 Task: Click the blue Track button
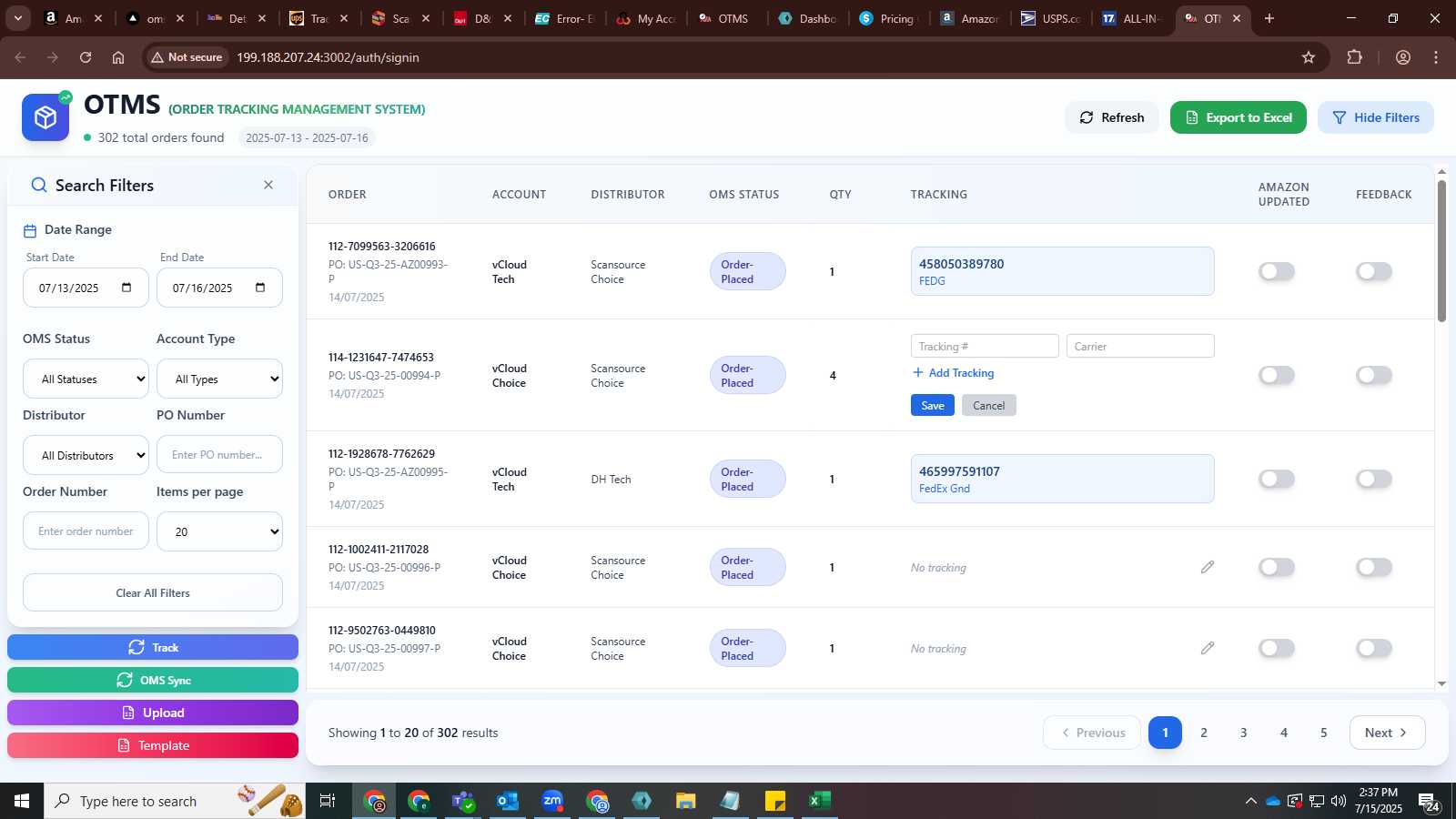[x=153, y=647]
